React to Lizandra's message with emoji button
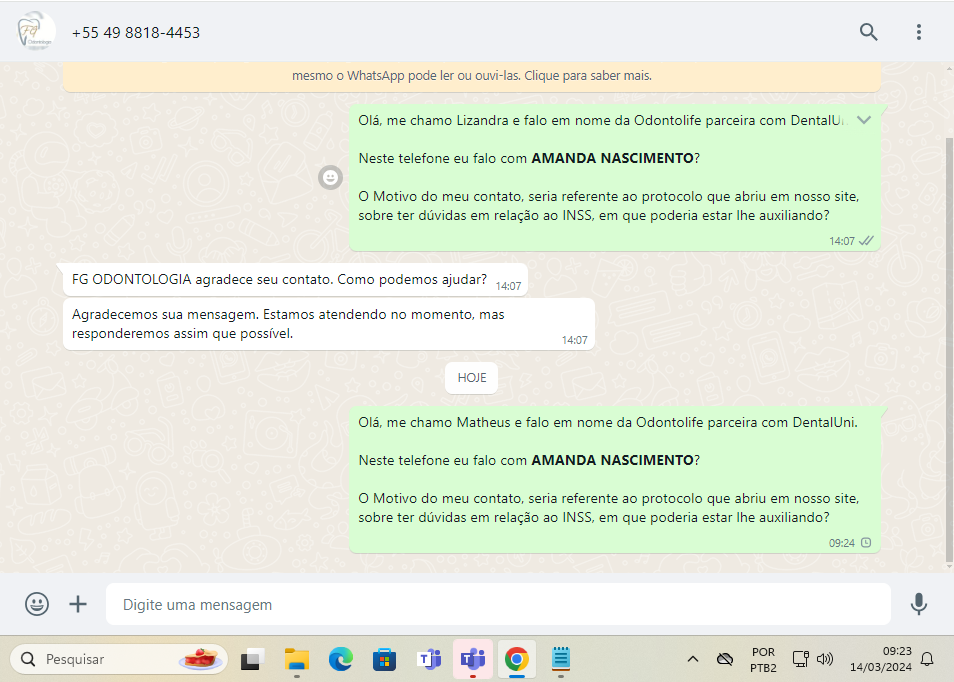This screenshot has width=954, height=682. (x=330, y=177)
